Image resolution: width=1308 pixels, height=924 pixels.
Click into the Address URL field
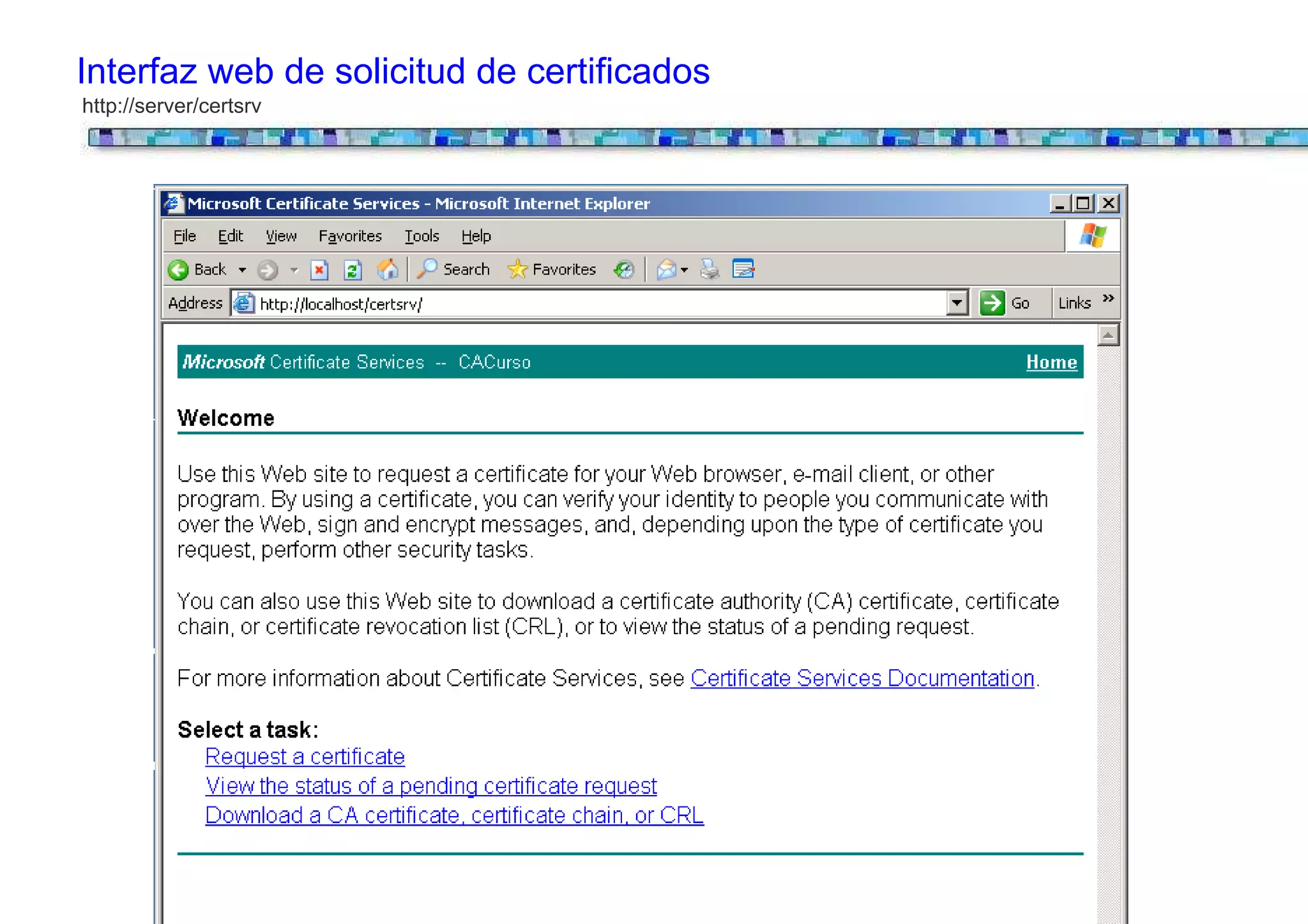click(x=600, y=304)
